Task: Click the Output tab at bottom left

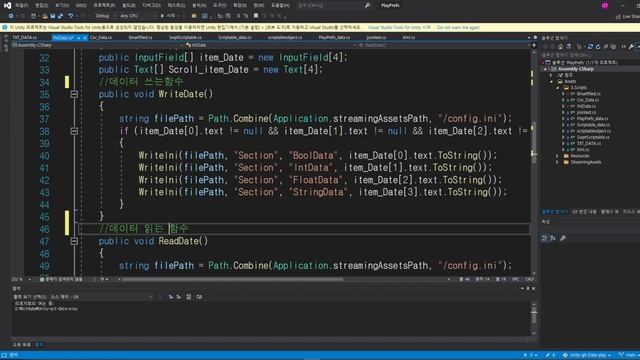Action: (x=39, y=345)
